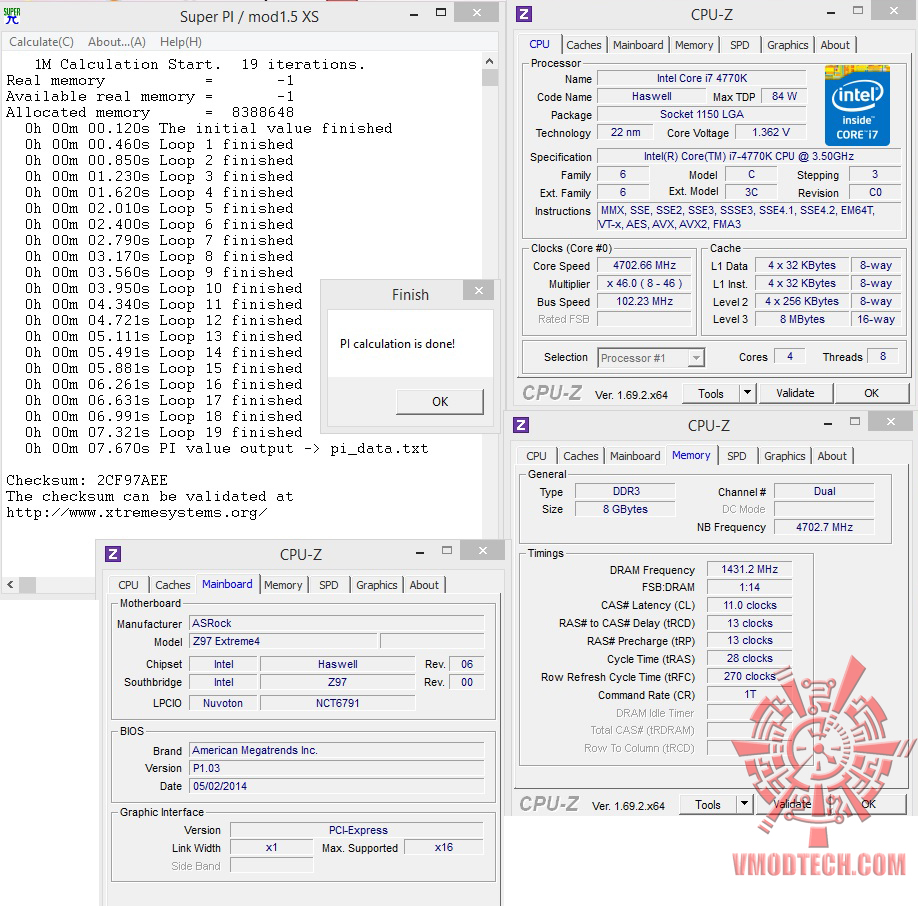Click the CPU-Z logo icon in top window

pyautogui.click(x=524, y=14)
